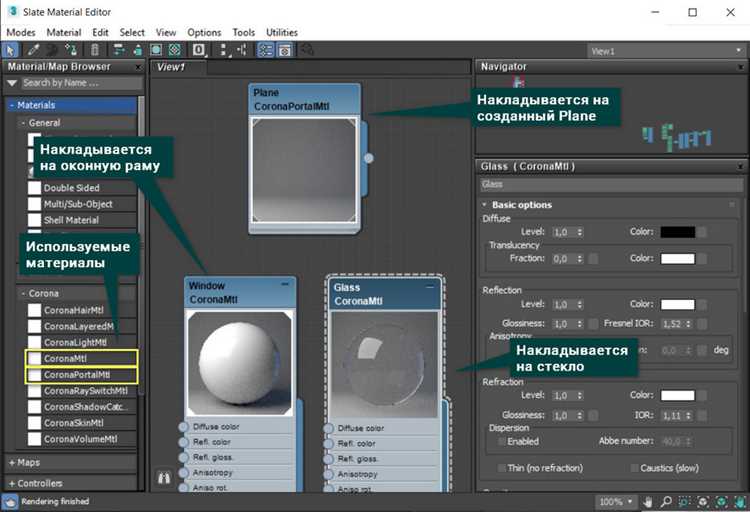The height and width of the screenshot is (512, 750).
Task: Select CoronaPortalMtl in material list
Action: pos(81,375)
